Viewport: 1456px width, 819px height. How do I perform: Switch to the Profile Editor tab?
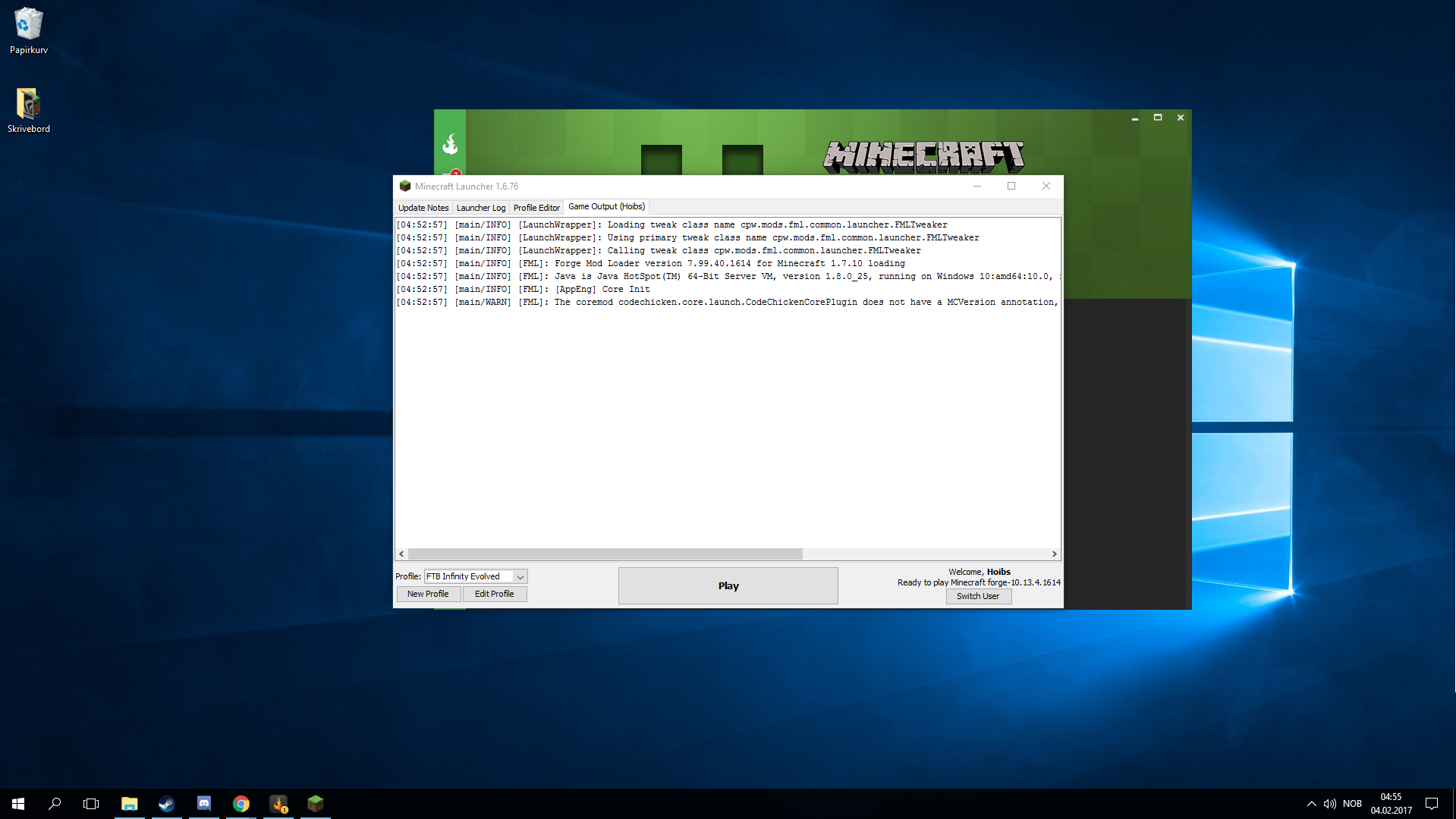tap(536, 207)
